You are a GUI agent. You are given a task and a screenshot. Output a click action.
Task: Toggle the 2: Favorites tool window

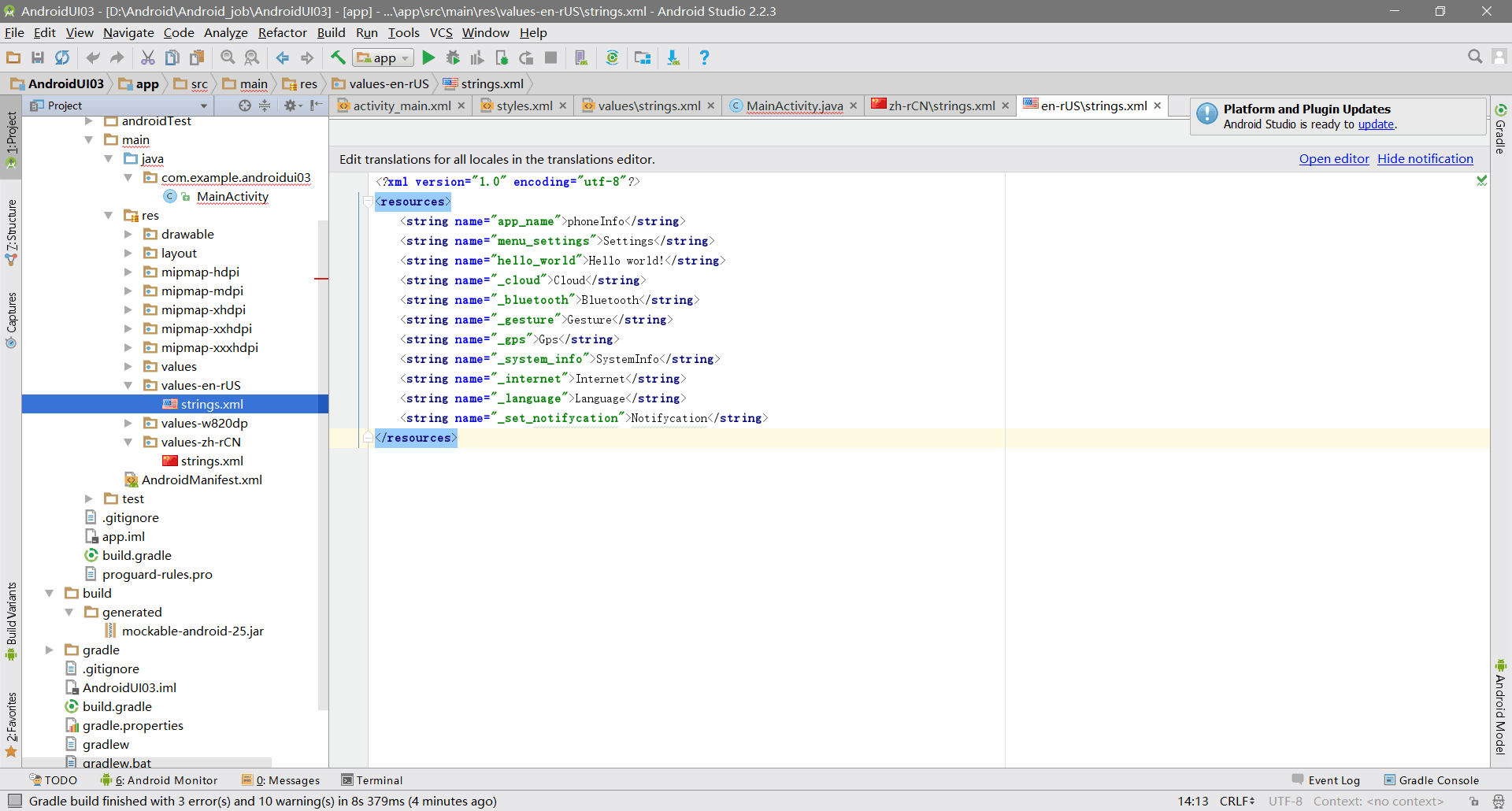click(x=11, y=724)
